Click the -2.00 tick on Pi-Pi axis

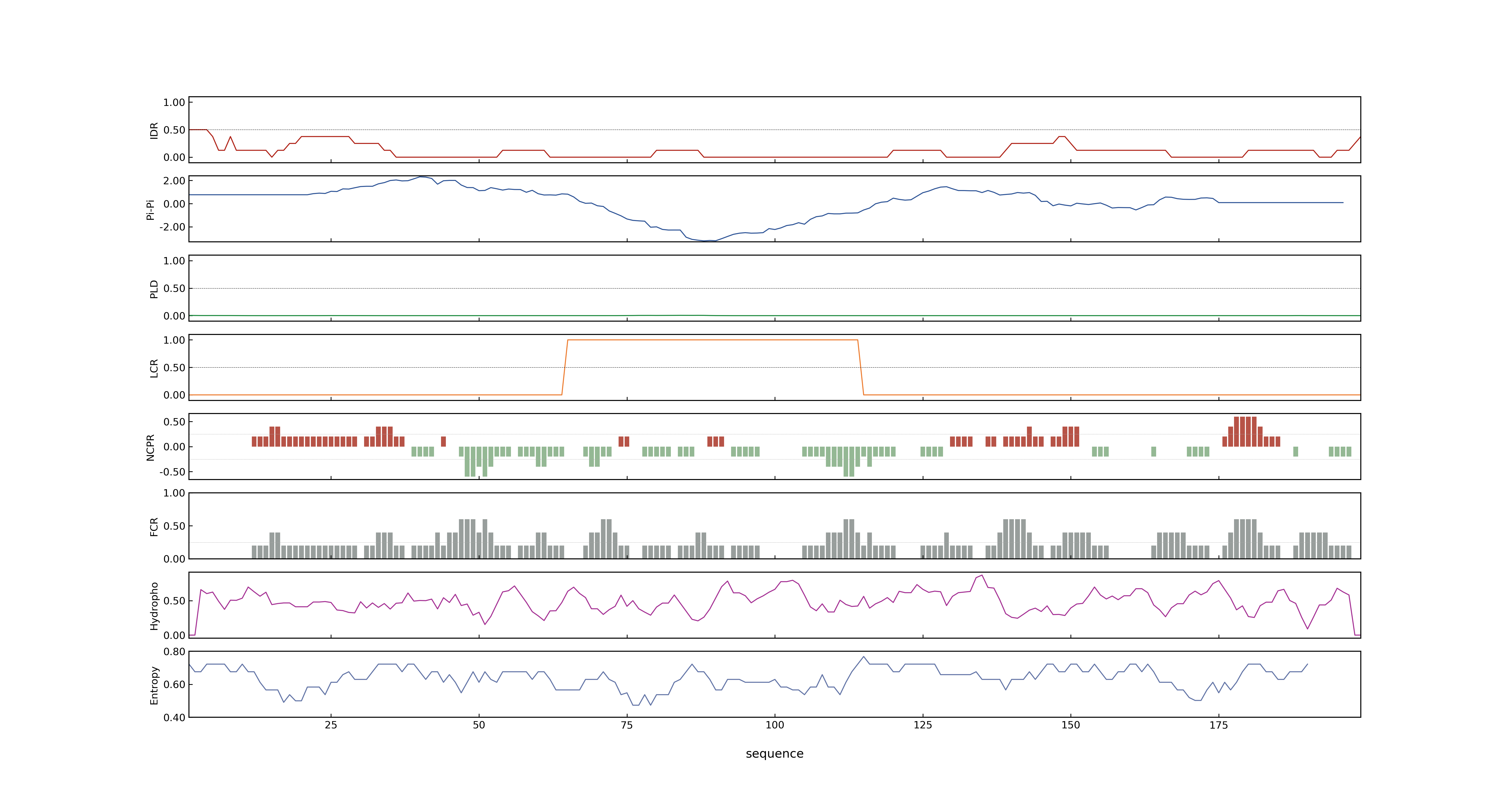(172, 227)
